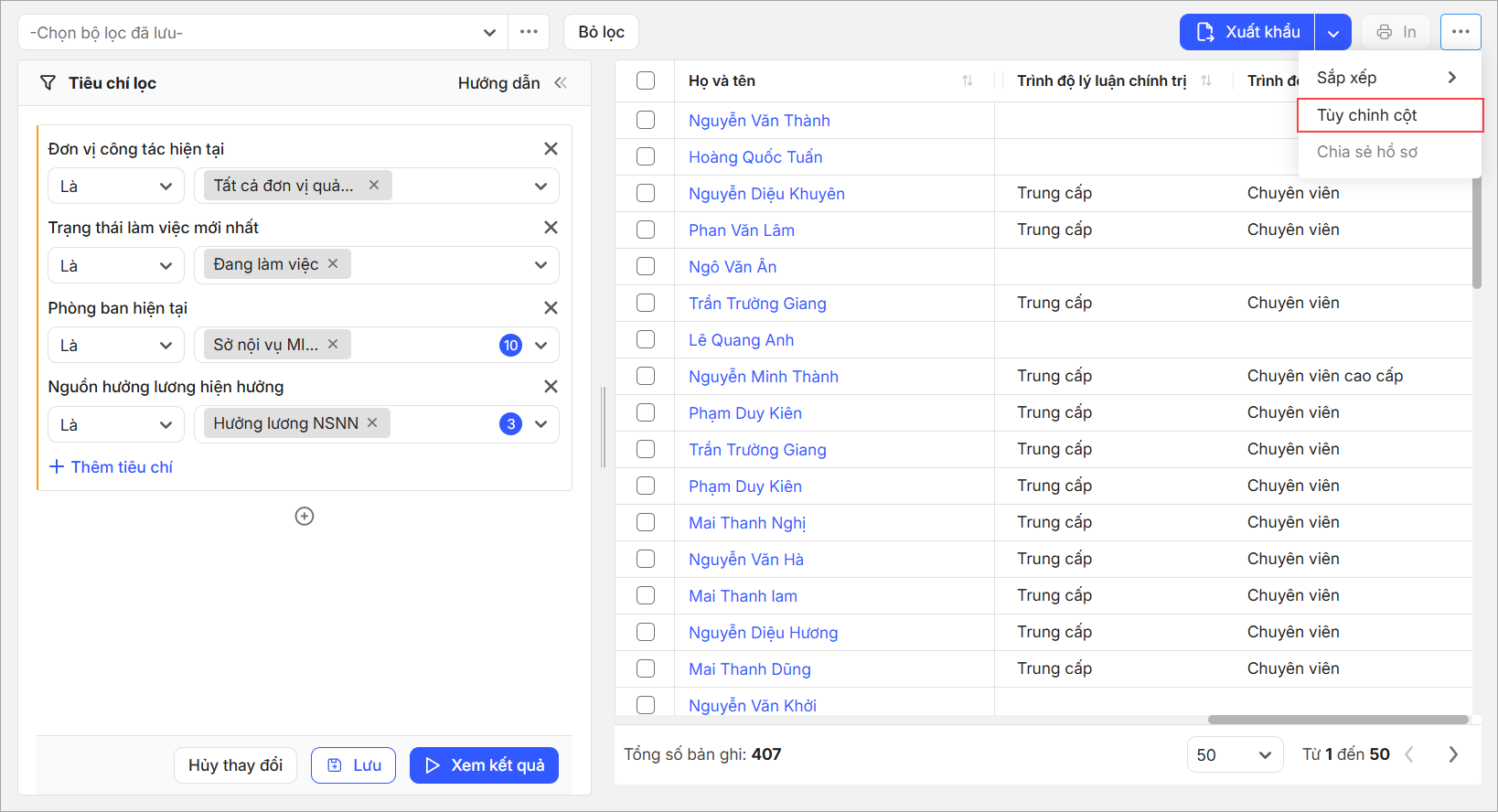Go to next page of records
Viewport: 1498px width, 812px height.
[1452, 754]
